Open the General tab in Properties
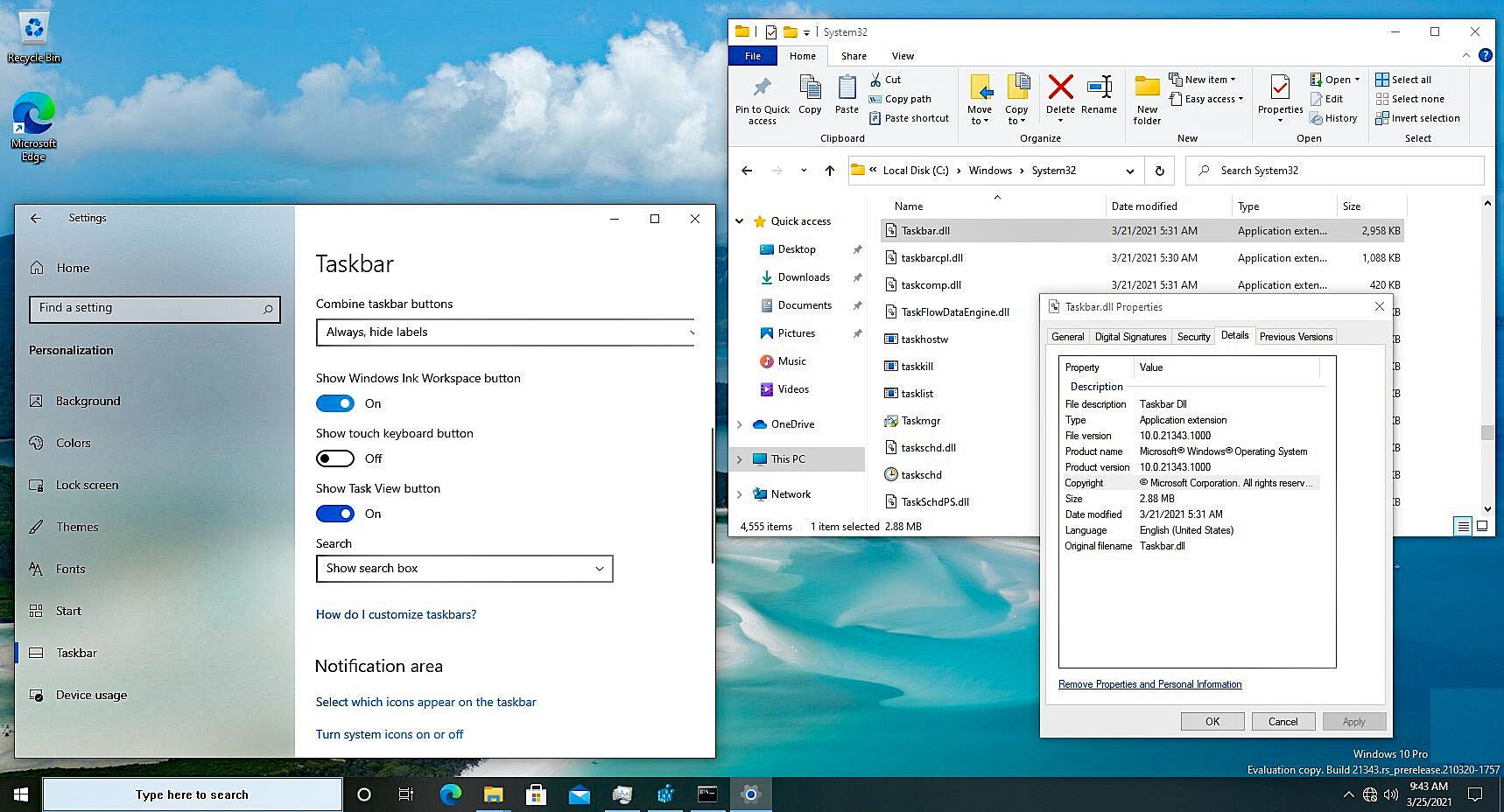1504x812 pixels. [1067, 337]
